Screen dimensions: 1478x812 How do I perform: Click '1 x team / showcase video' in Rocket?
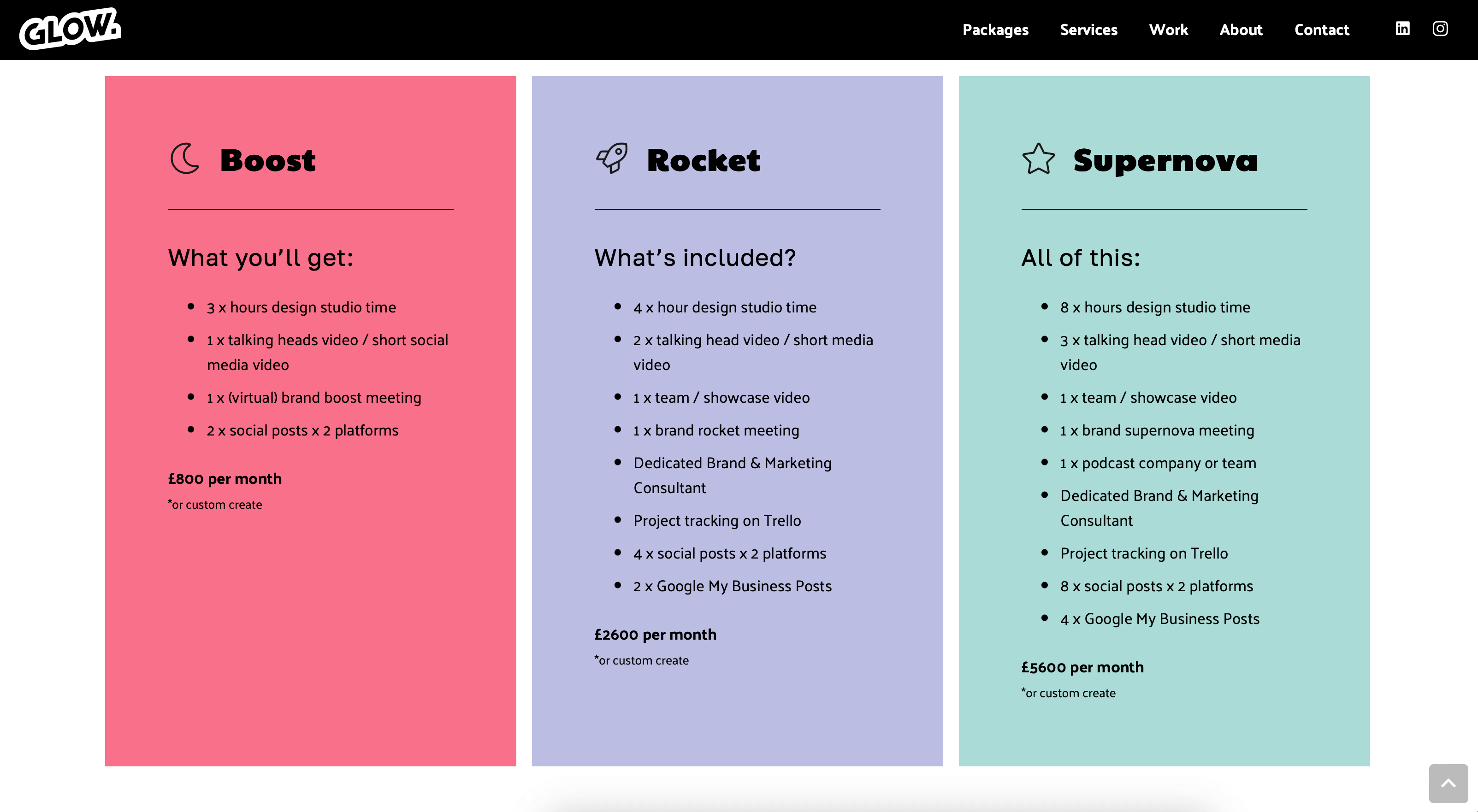pos(721,397)
